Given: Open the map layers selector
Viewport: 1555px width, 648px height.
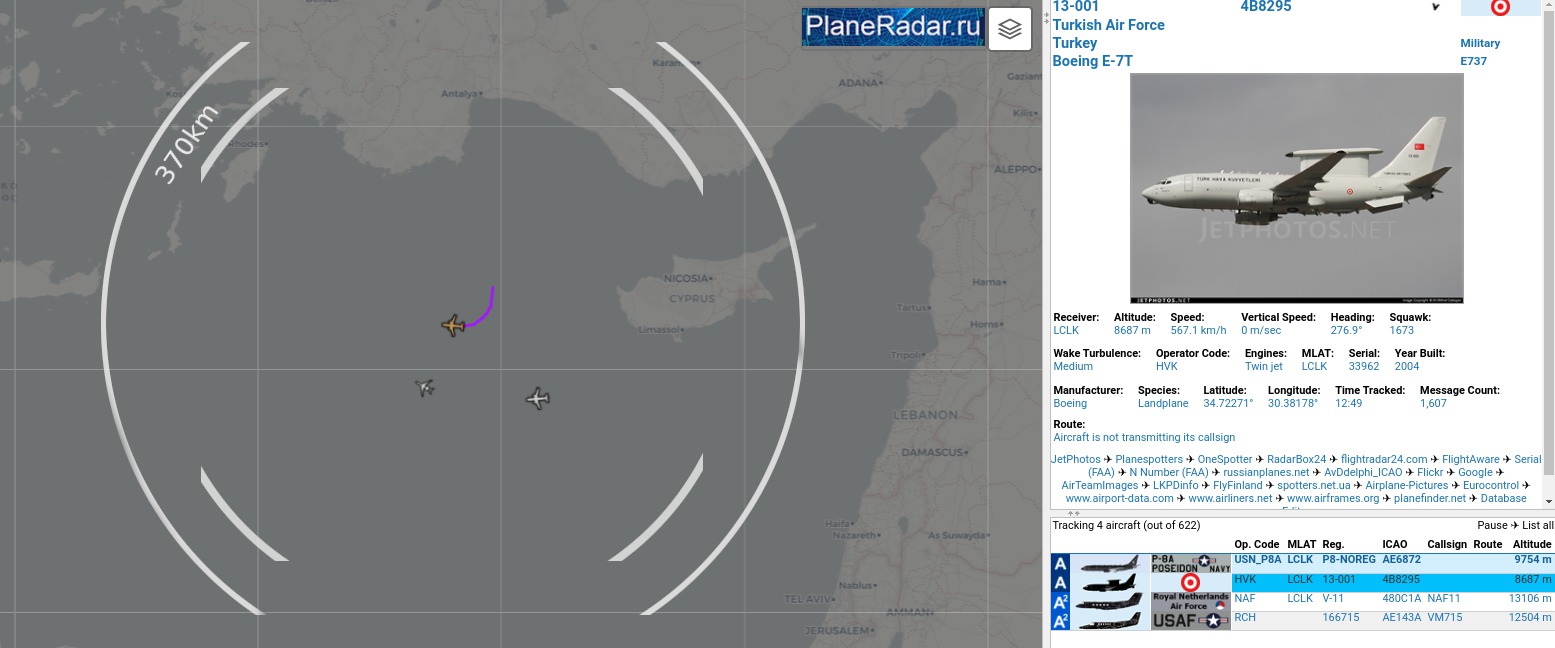Looking at the screenshot, I should tap(1009, 29).
